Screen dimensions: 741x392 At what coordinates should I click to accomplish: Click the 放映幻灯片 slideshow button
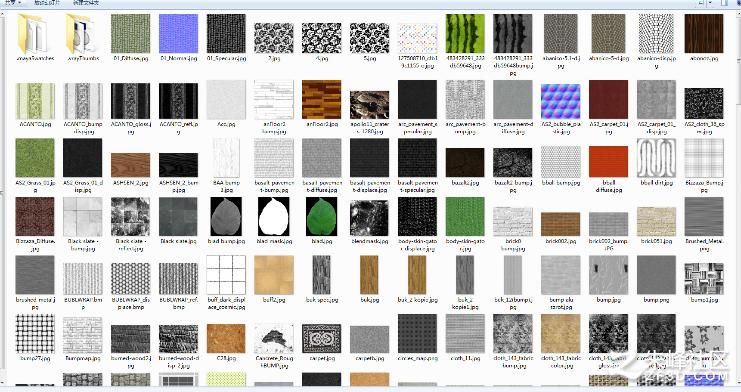click(x=47, y=2)
